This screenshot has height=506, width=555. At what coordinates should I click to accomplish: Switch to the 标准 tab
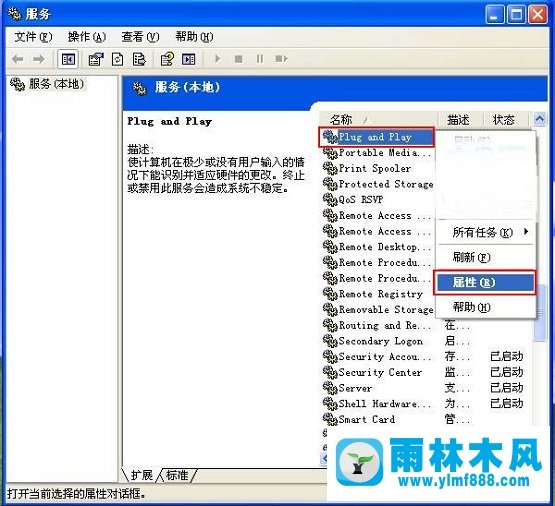[177, 475]
